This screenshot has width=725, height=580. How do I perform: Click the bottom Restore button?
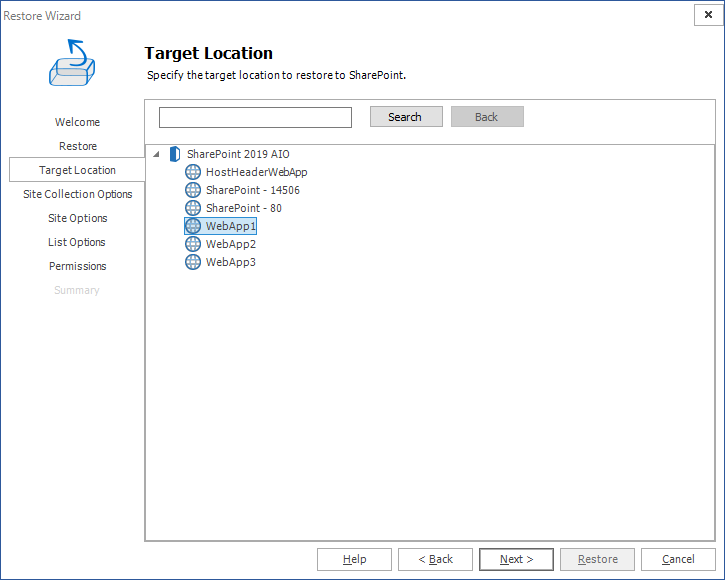point(597,560)
